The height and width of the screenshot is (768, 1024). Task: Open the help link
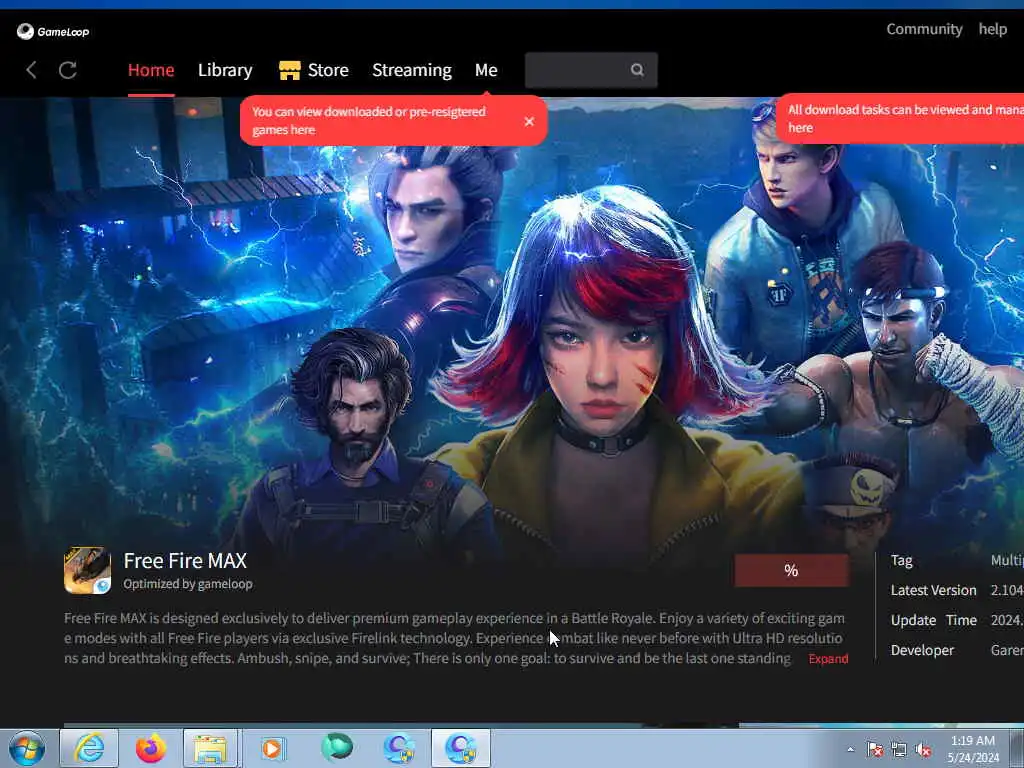click(x=993, y=29)
